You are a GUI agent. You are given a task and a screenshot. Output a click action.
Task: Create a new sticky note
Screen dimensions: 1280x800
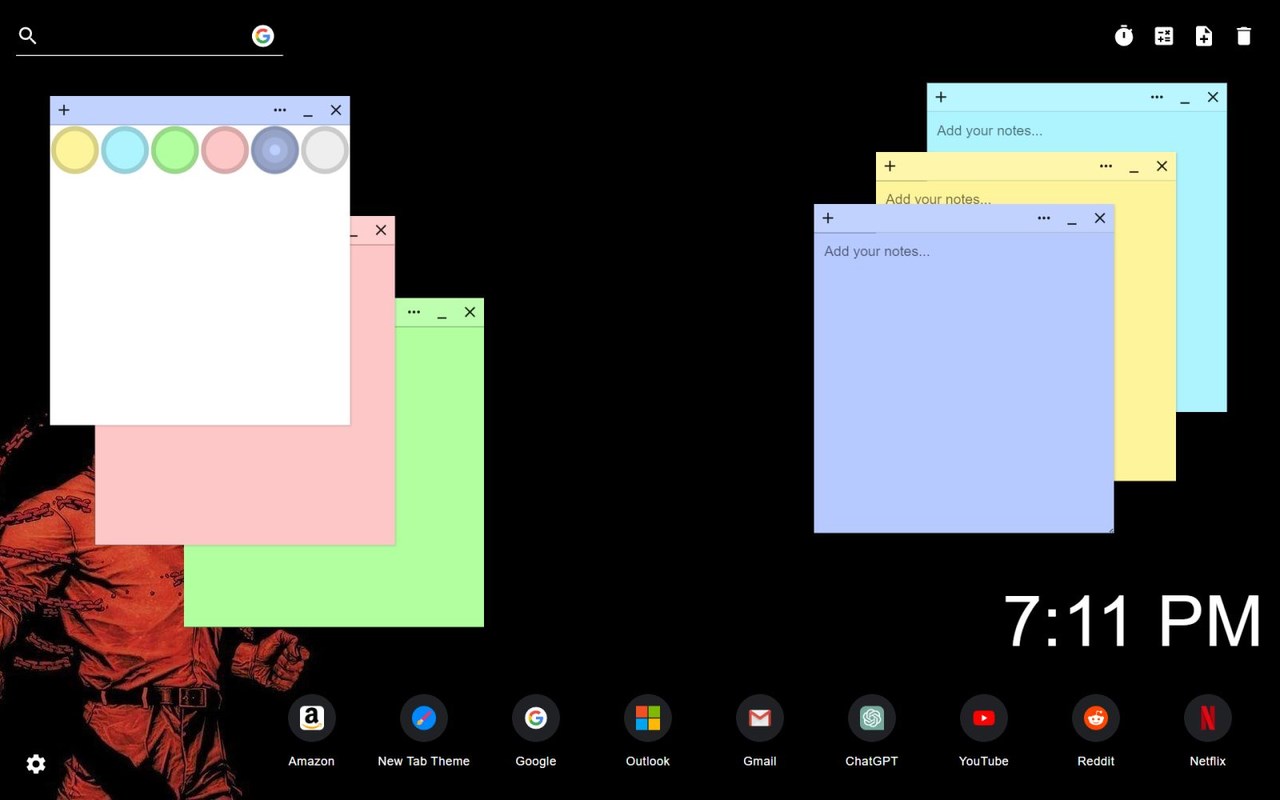tap(1204, 36)
